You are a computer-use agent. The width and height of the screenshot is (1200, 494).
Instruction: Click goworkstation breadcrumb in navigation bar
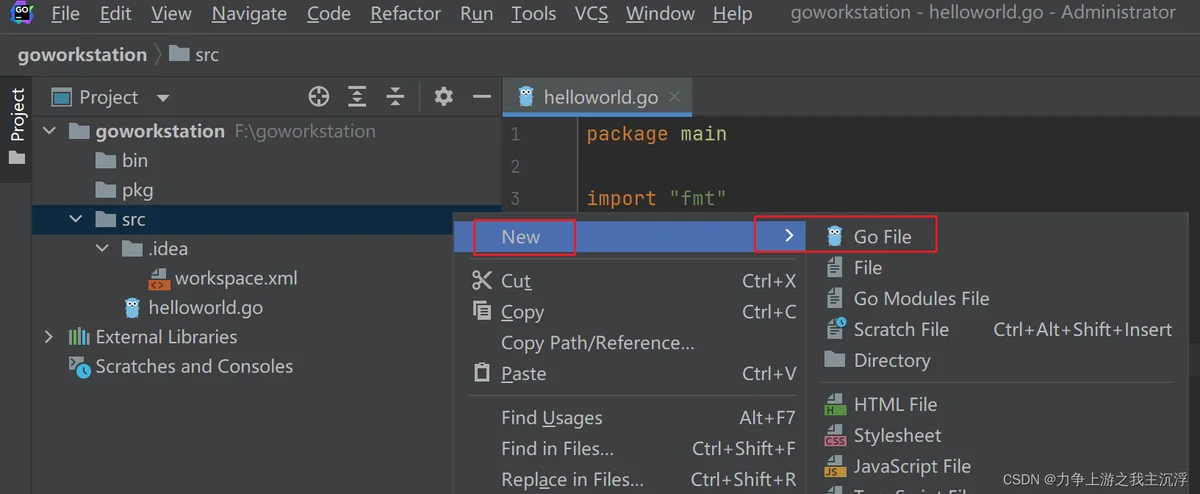(x=82, y=55)
